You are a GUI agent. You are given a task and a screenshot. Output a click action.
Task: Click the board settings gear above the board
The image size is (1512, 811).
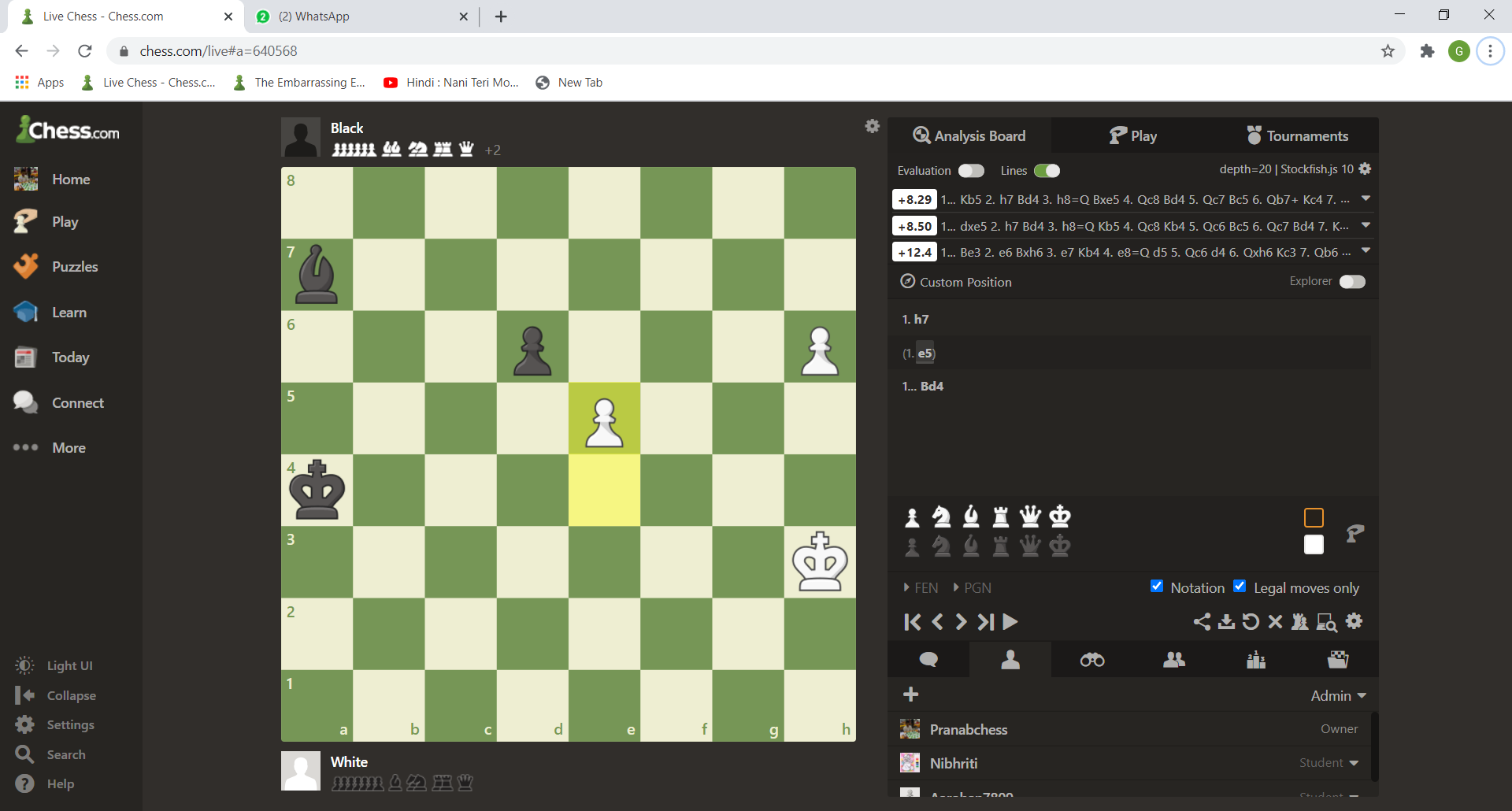pos(872,126)
